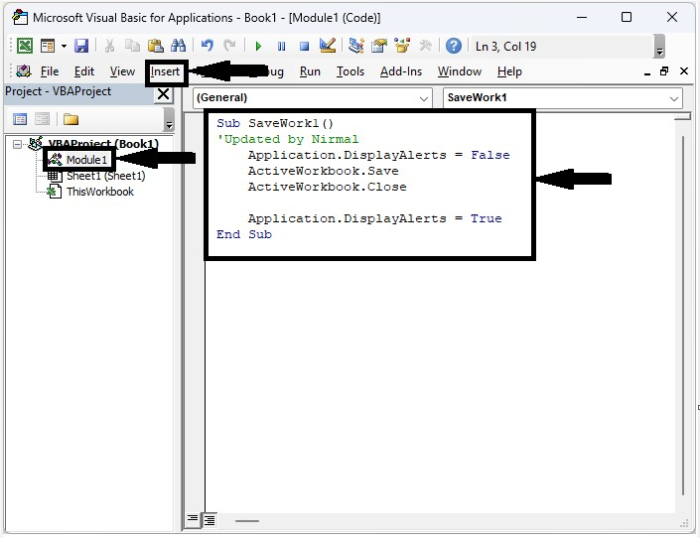
Task: Open the View menu
Action: 122,71
